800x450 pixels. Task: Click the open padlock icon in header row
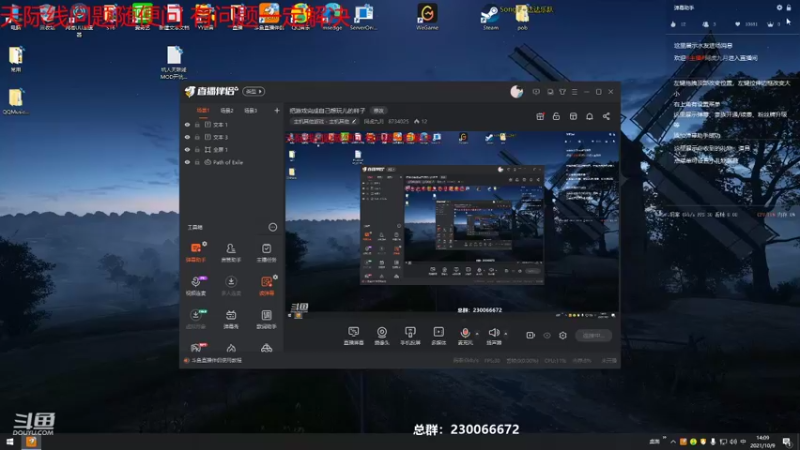tap(556, 116)
